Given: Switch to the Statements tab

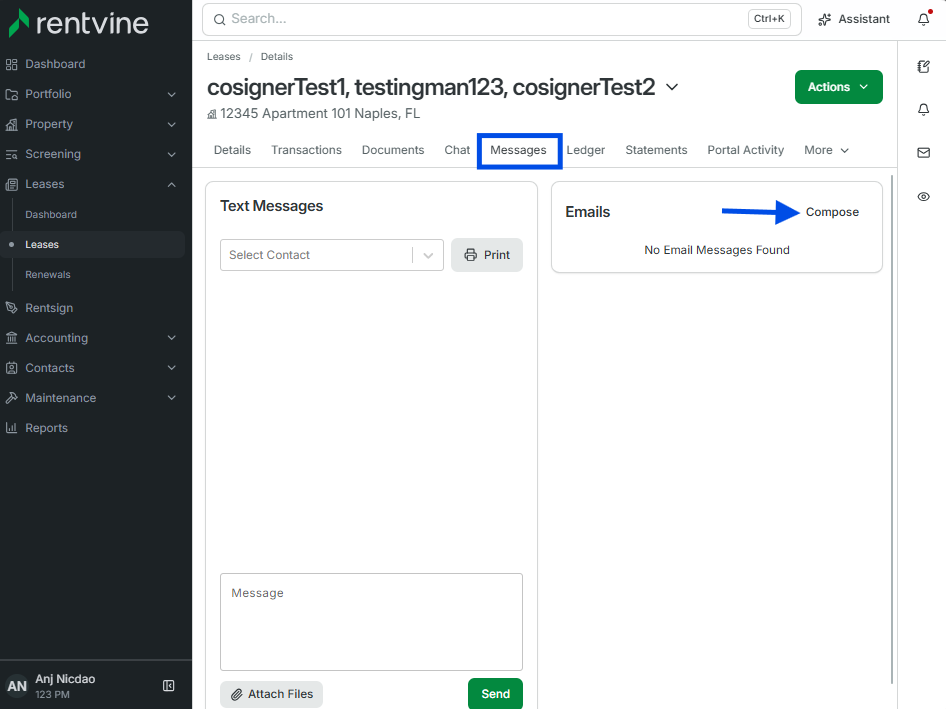Looking at the screenshot, I should [x=656, y=150].
